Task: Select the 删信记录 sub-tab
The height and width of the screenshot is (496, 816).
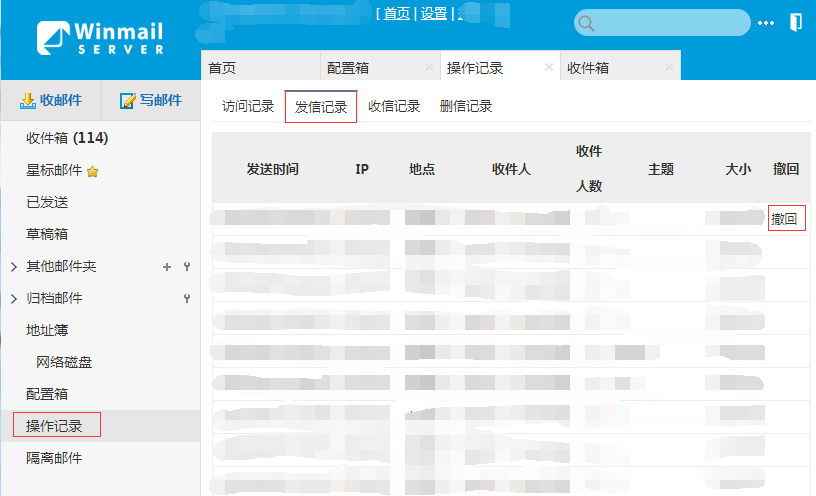Action: tap(466, 106)
